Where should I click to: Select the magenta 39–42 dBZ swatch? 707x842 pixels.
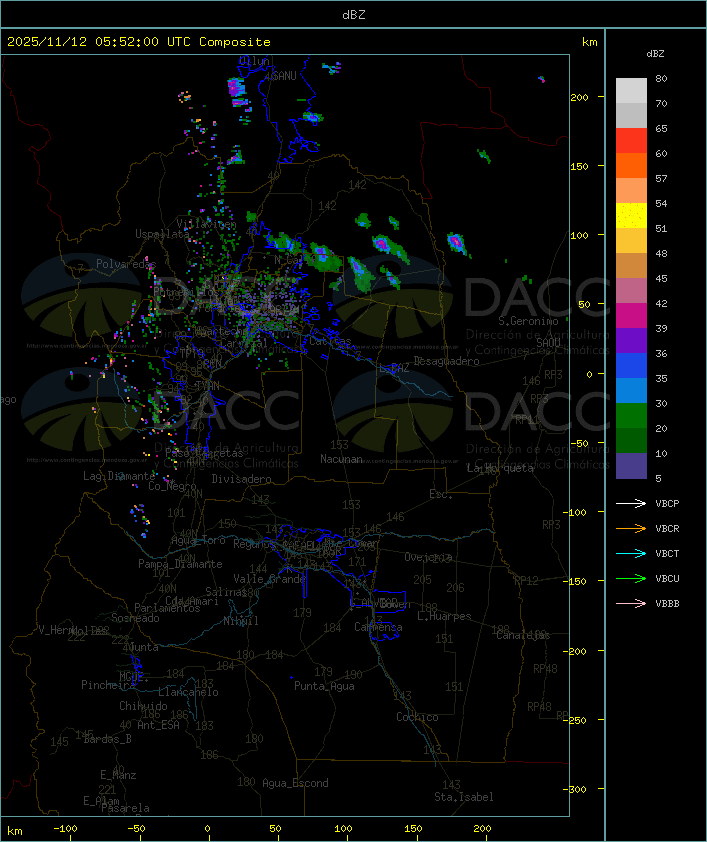pyautogui.click(x=631, y=316)
